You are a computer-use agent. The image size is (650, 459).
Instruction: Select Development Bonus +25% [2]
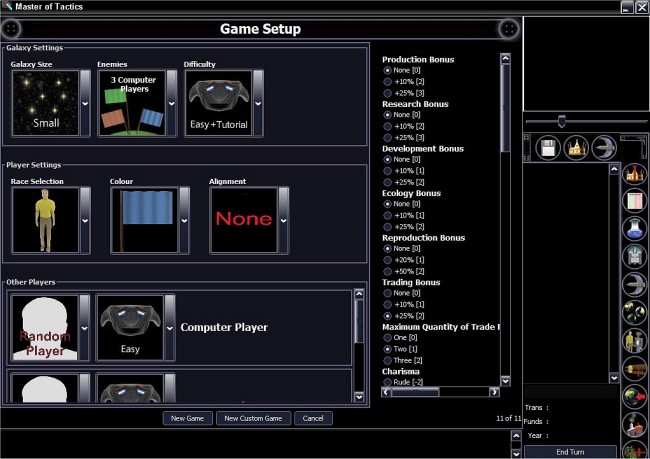pyautogui.click(x=404, y=182)
